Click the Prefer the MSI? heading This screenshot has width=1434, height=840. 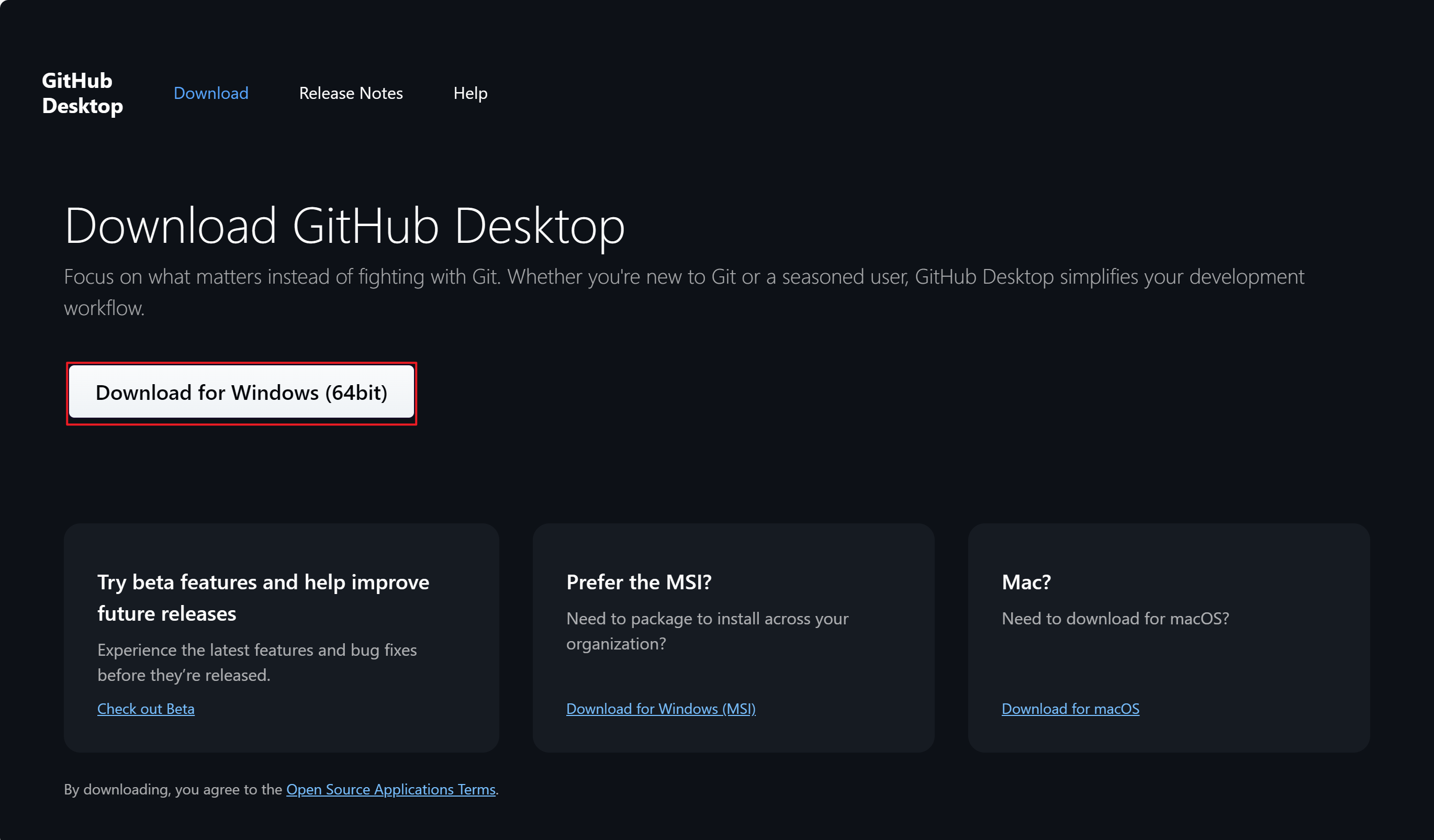[638, 582]
